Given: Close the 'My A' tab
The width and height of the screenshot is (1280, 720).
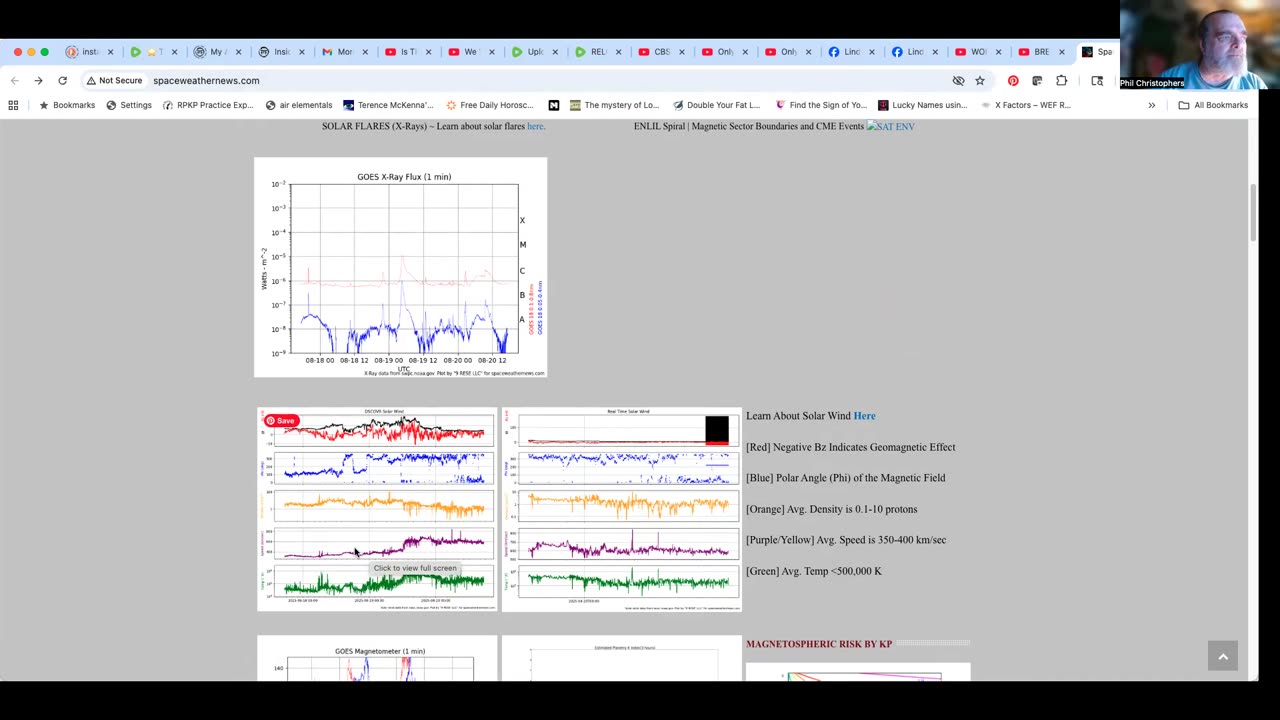Looking at the screenshot, I should click(x=237, y=52).
